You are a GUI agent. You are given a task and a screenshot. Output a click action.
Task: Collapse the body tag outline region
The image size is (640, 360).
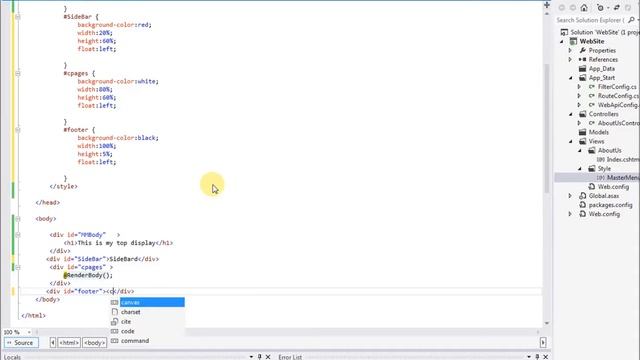[18, 219]
